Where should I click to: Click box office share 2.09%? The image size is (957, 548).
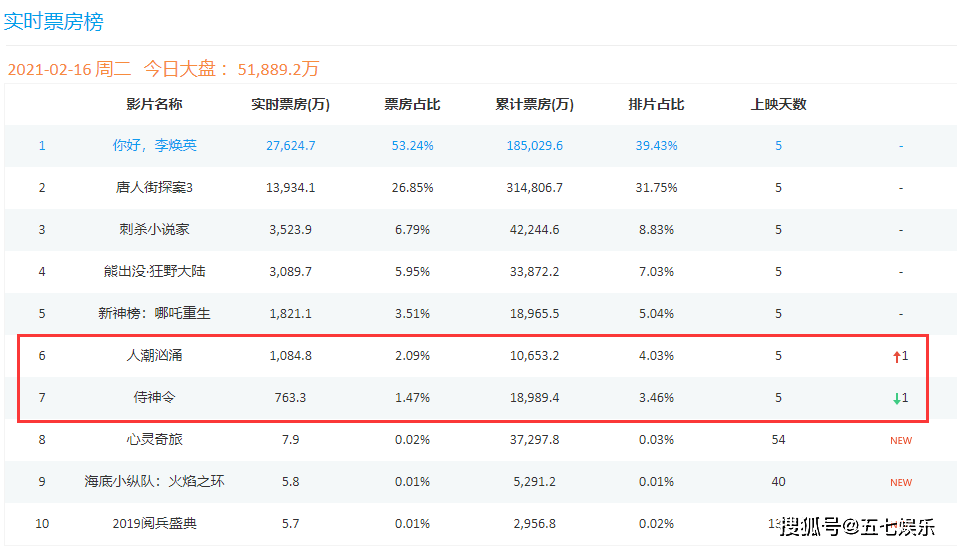click(x=413, y=356)
